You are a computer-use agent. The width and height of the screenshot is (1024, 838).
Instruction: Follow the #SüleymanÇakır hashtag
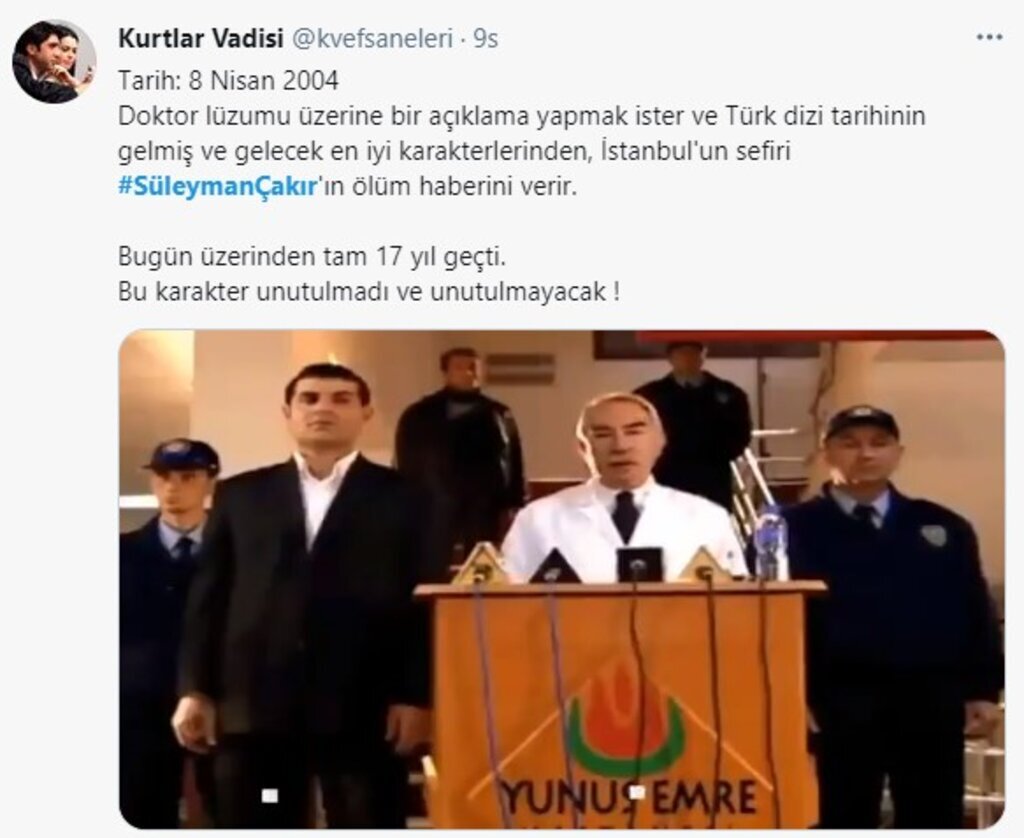click(x=217, y=187)
